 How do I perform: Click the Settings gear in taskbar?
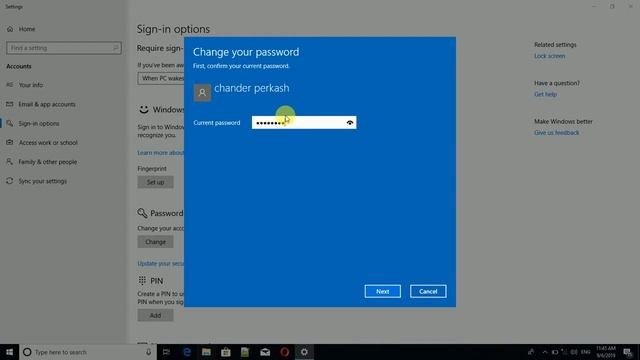(x=304, y=352)
